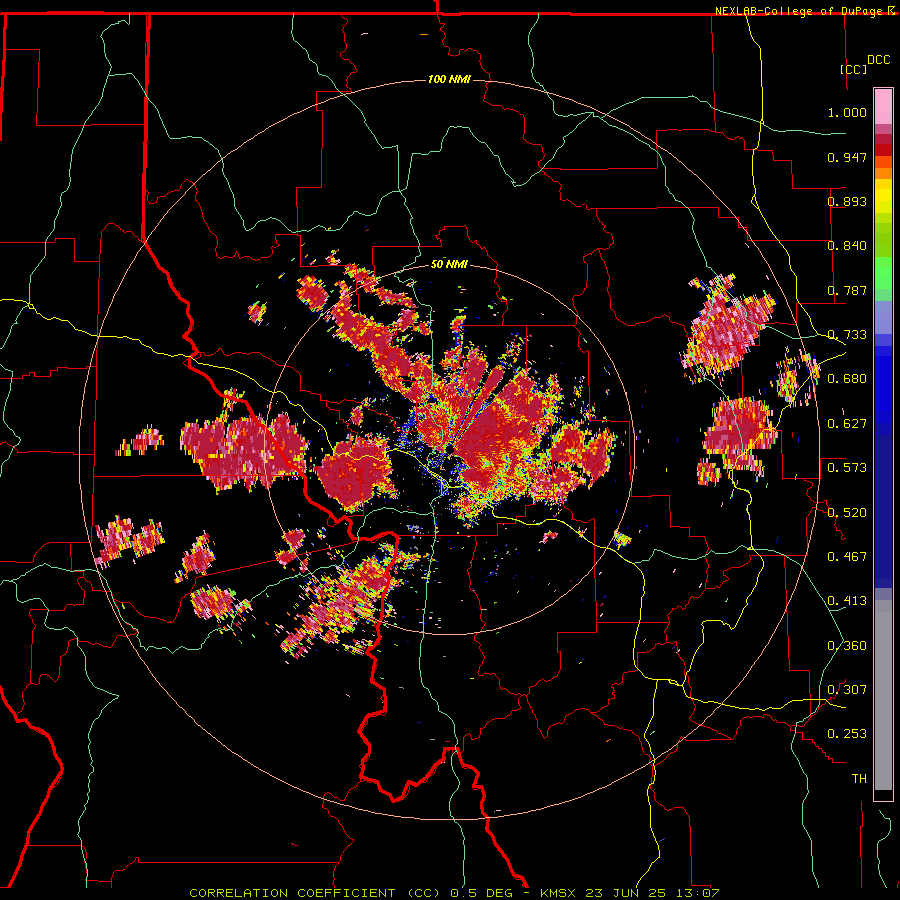Click the 0.627 color scale value
This screenshot has height=900, width=900.
pyautogui.click(x=847, y=424)
